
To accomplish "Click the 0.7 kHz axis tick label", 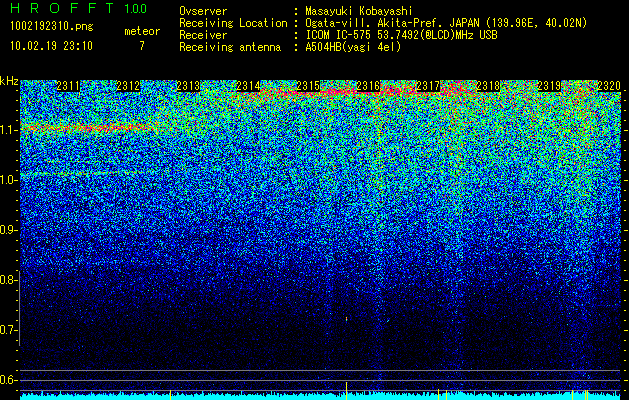I will tap(7, 330).
